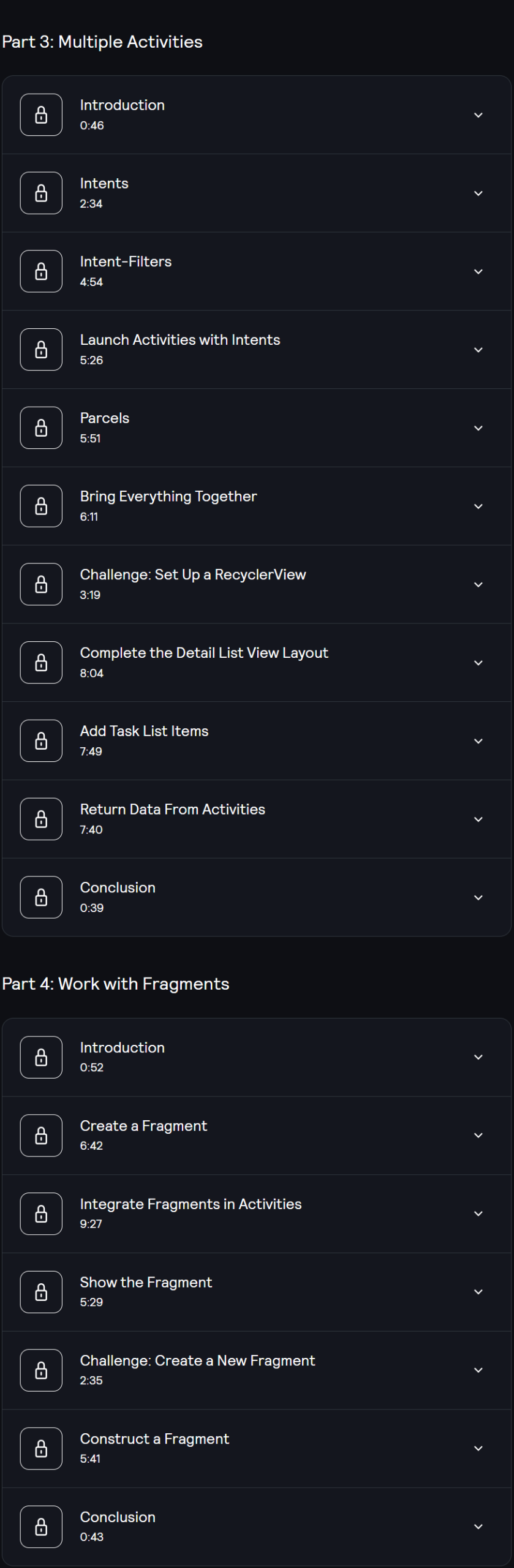
Task: Click lock icon for Return Data From Activities
Action: pos(41,819)
